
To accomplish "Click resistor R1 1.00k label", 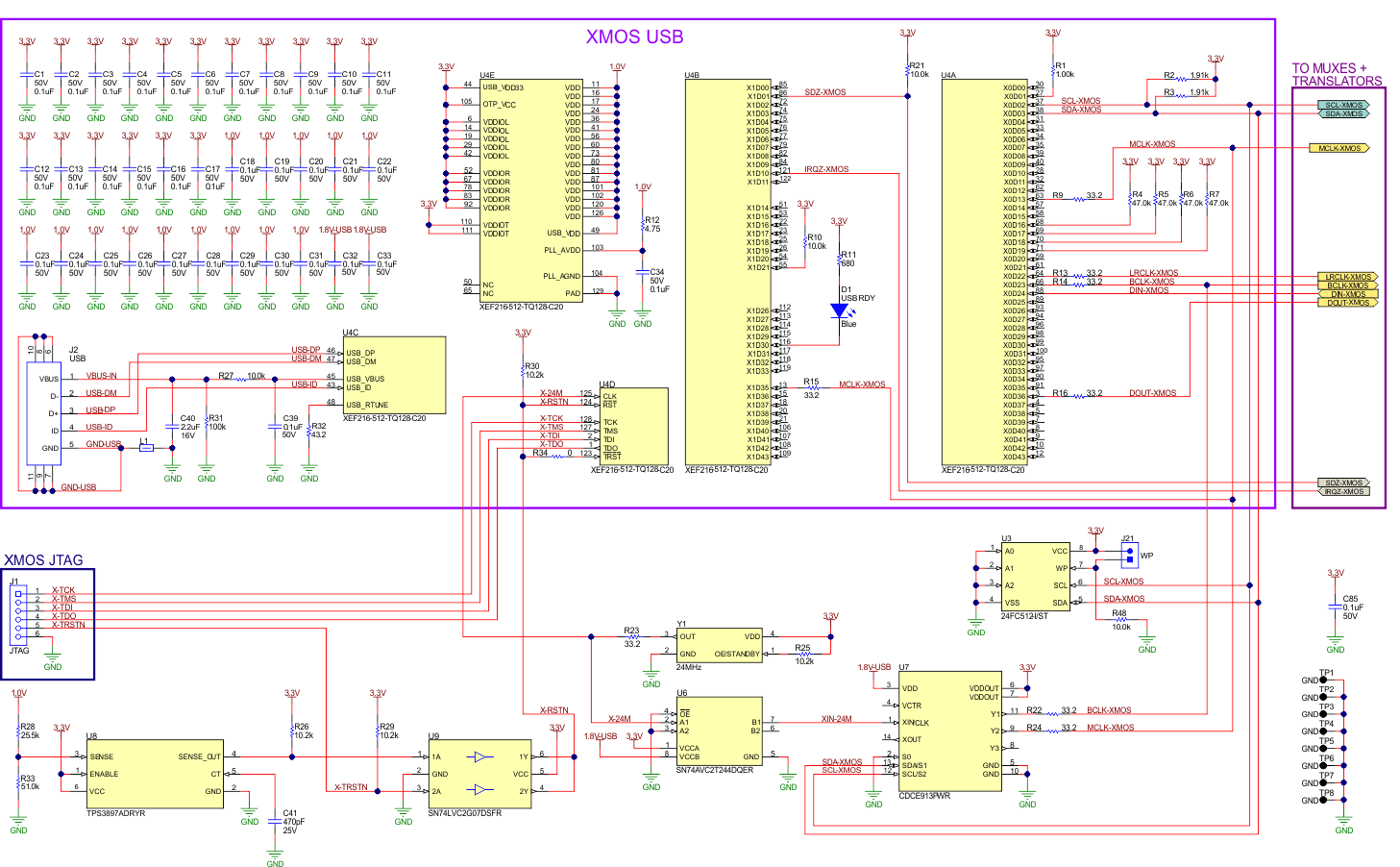I will coord(1065,70).
